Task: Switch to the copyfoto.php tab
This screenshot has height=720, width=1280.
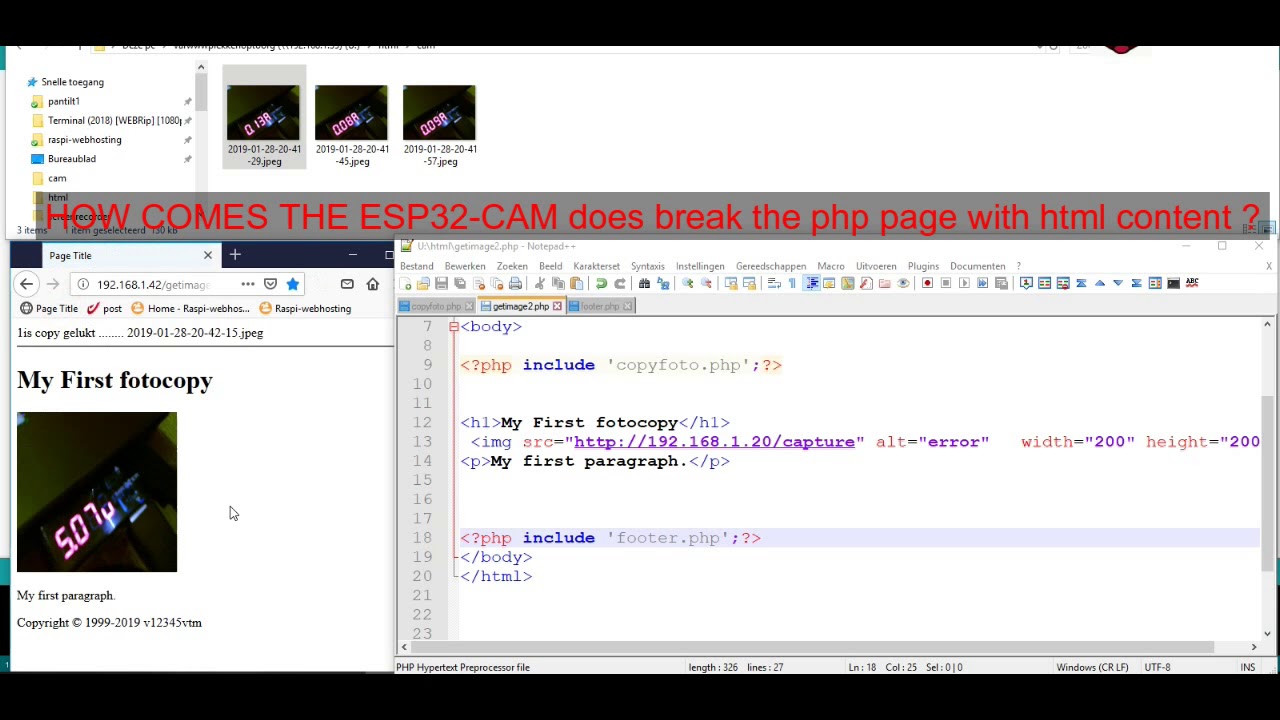Action: coord(436,306)
